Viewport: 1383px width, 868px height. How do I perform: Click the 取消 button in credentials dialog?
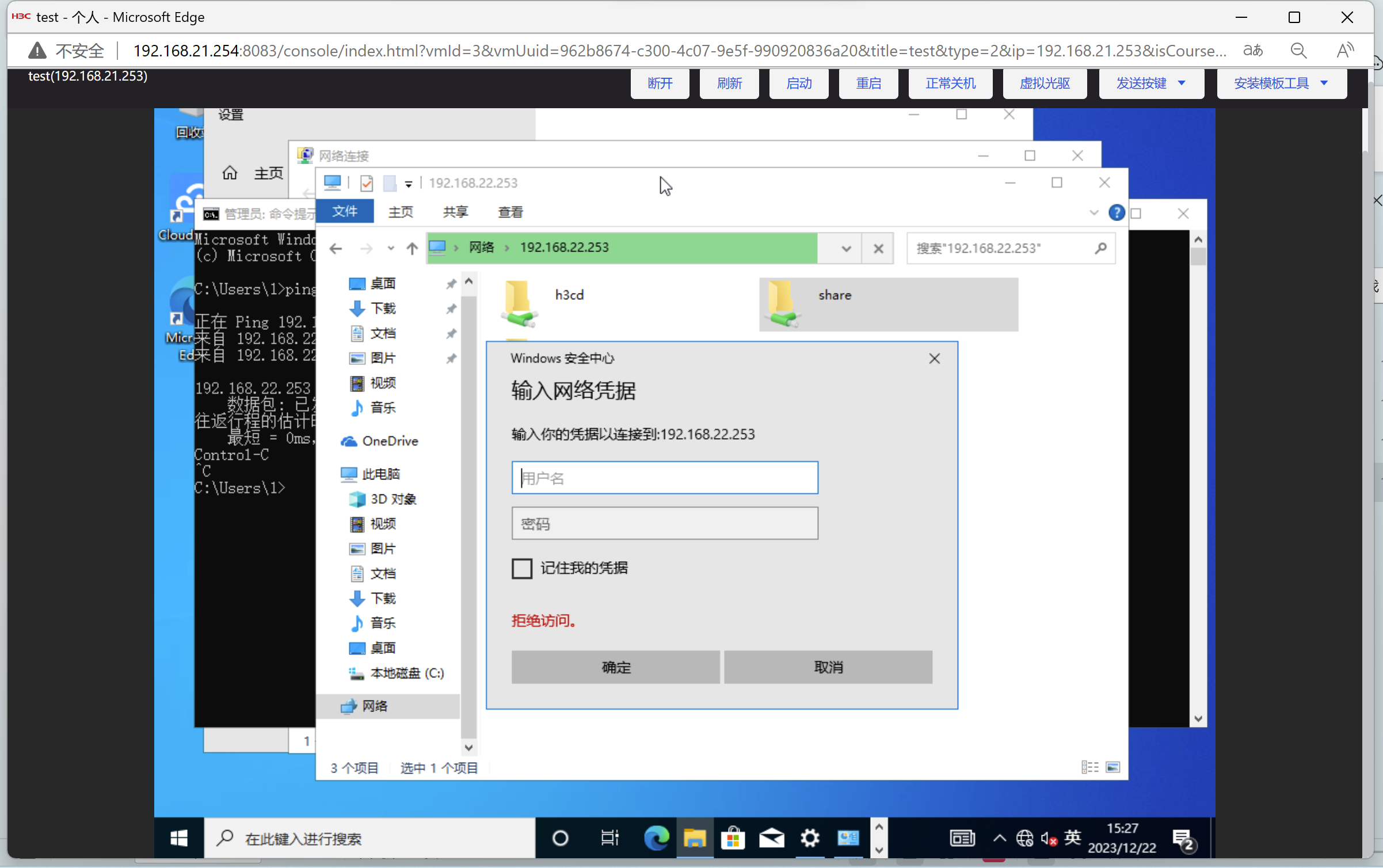pos(828,667)
